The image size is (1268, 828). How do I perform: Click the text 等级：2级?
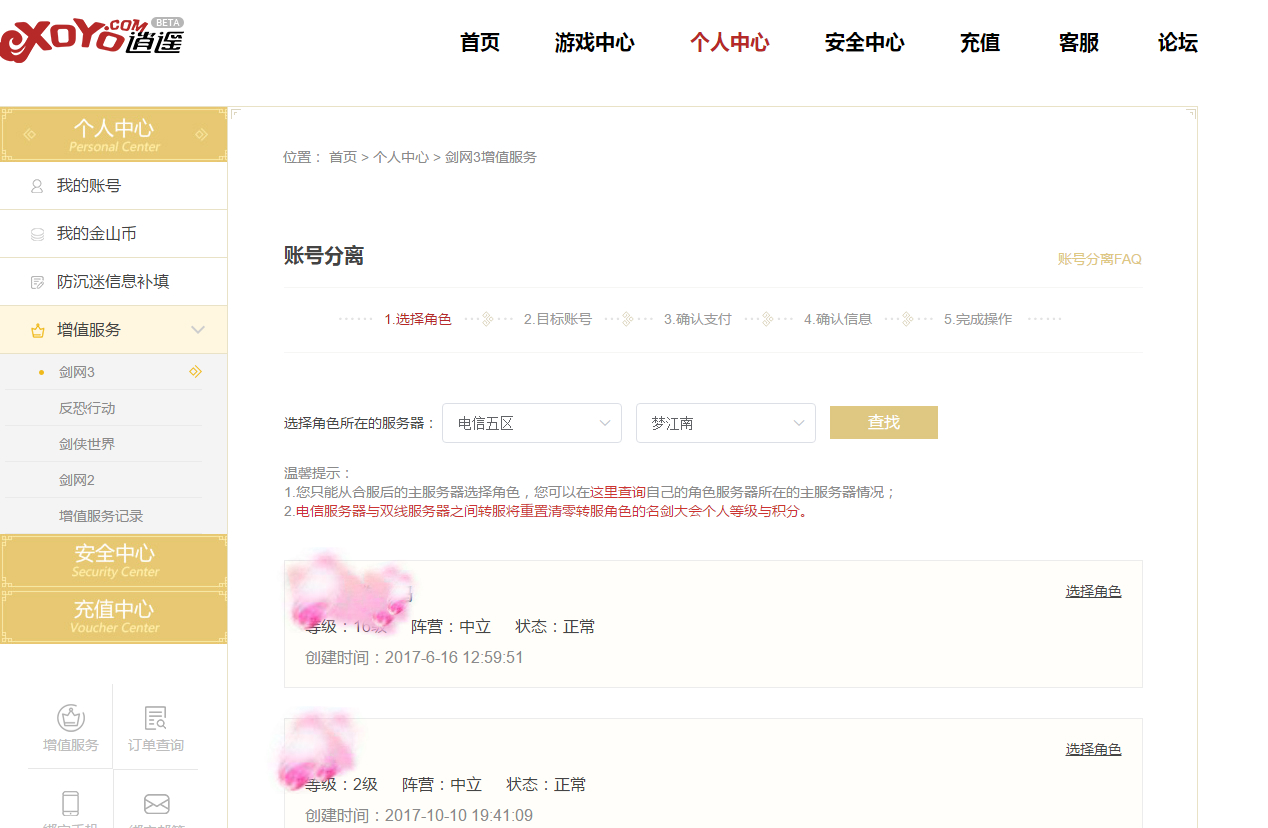pyautogui.click(x=342, y=785)
